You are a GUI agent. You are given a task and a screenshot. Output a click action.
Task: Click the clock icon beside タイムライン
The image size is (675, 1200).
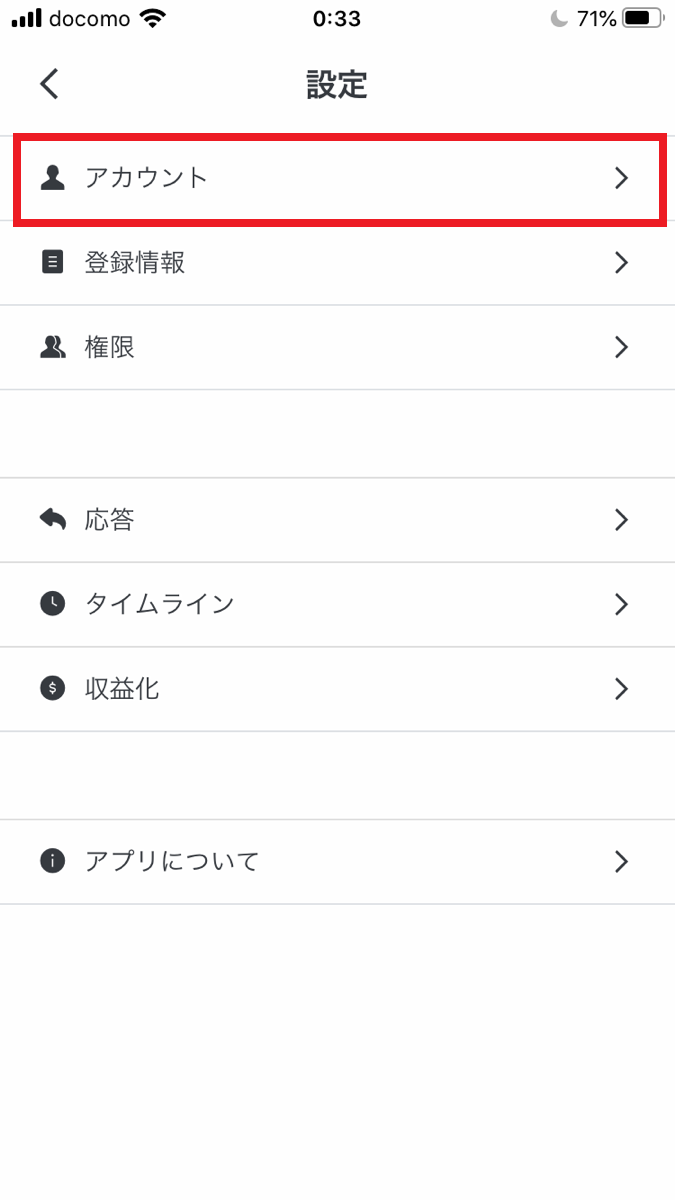pyautogui.click(x=52, y=604)
